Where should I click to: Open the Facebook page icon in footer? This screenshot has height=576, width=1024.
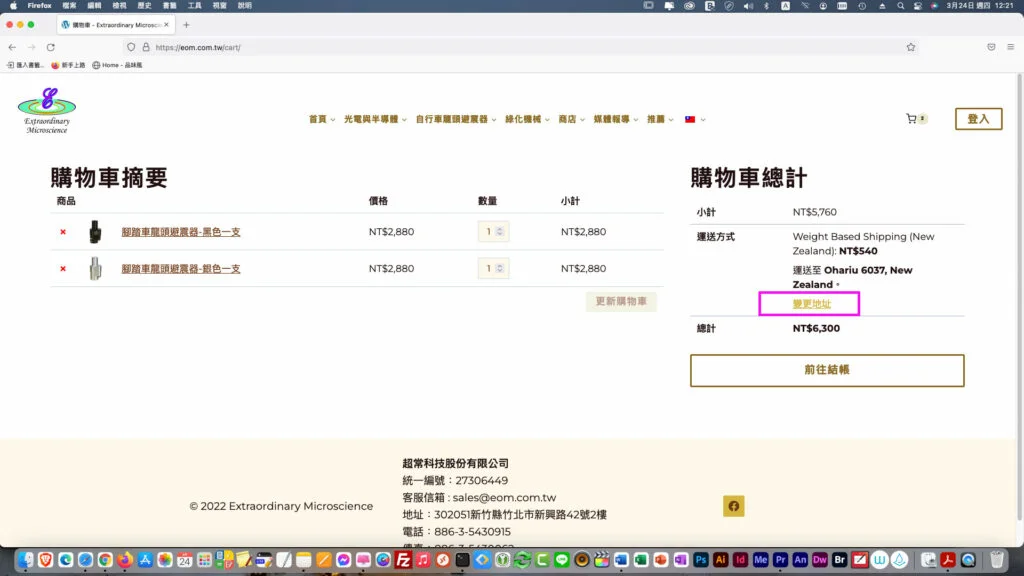point(733,506)
